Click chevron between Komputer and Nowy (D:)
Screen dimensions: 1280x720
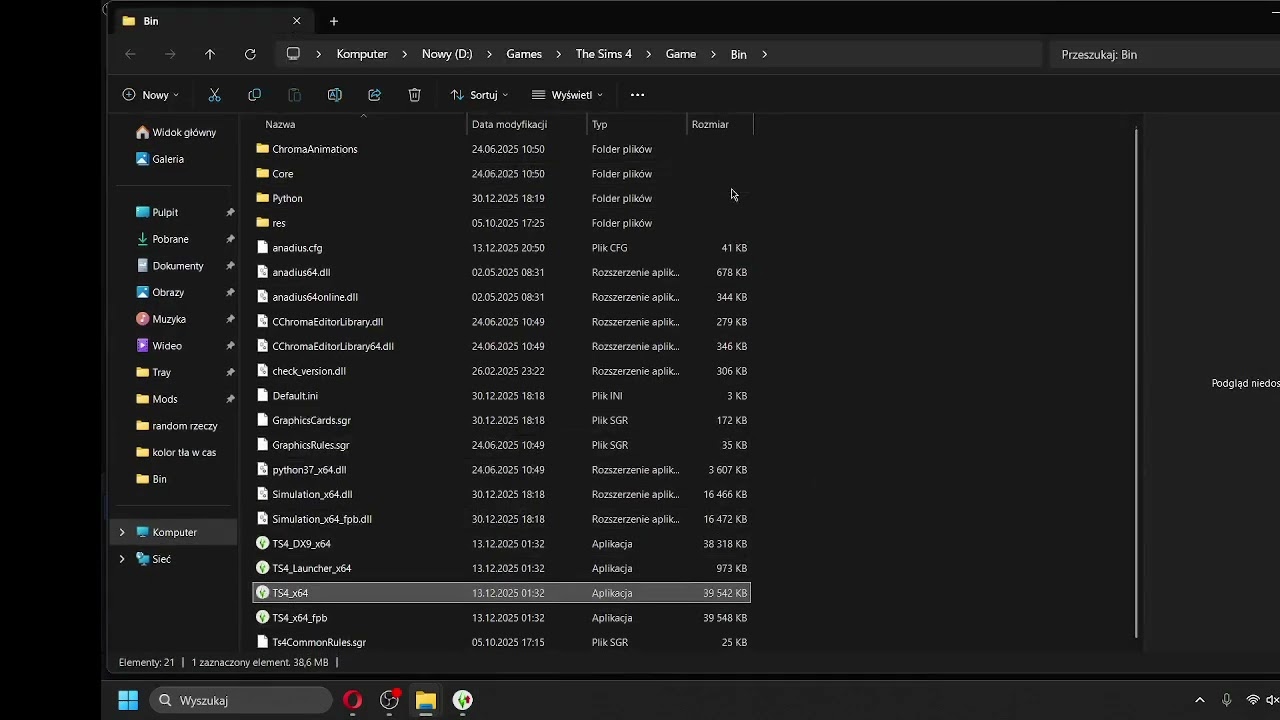(x=405, y=54)
